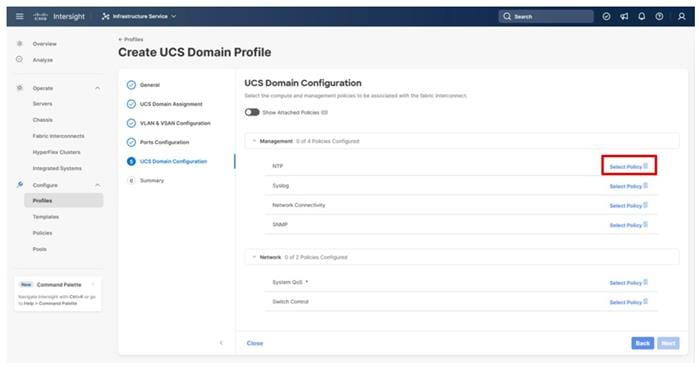699x371 pixels.
Task: Collapse the Network policies section
Action: point(254,257)
